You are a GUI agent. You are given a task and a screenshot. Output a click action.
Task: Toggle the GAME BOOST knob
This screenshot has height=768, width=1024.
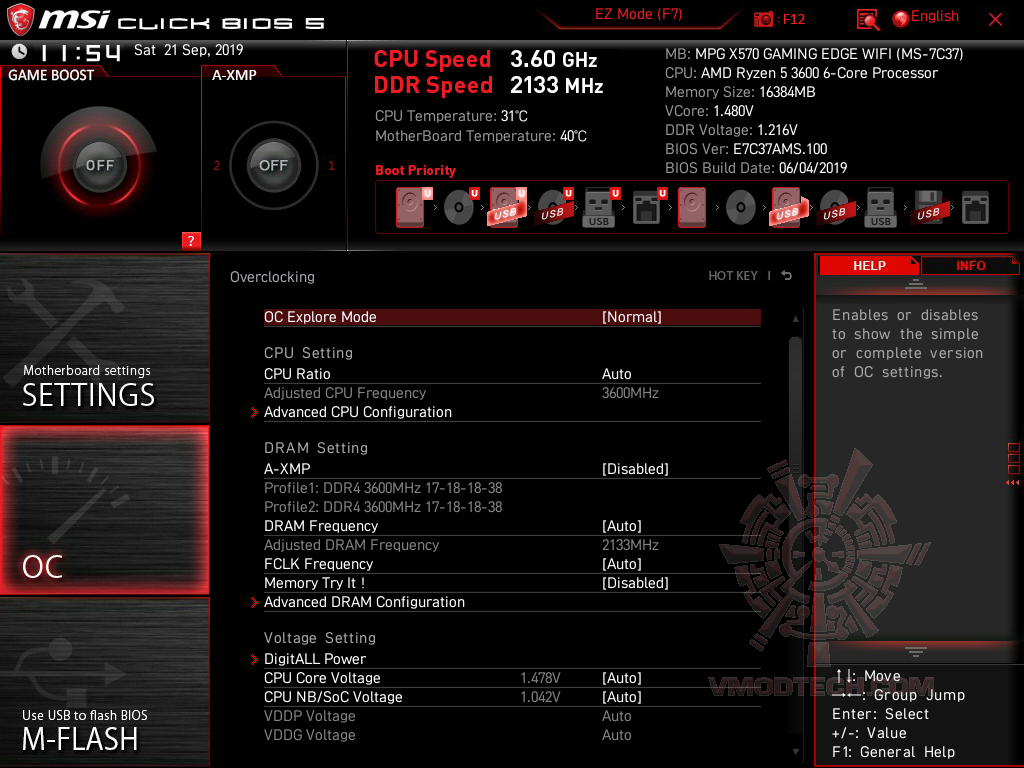99,165
